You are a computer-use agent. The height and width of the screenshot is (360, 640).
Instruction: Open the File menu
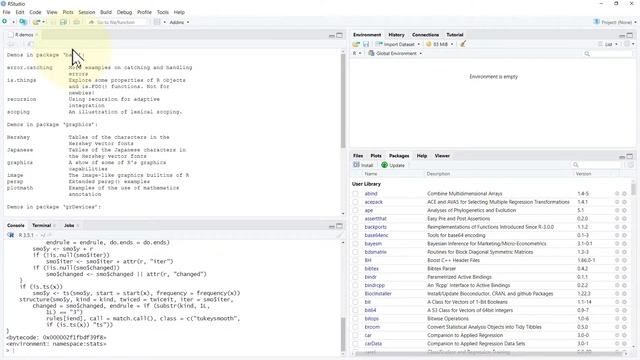coord(7,12)
